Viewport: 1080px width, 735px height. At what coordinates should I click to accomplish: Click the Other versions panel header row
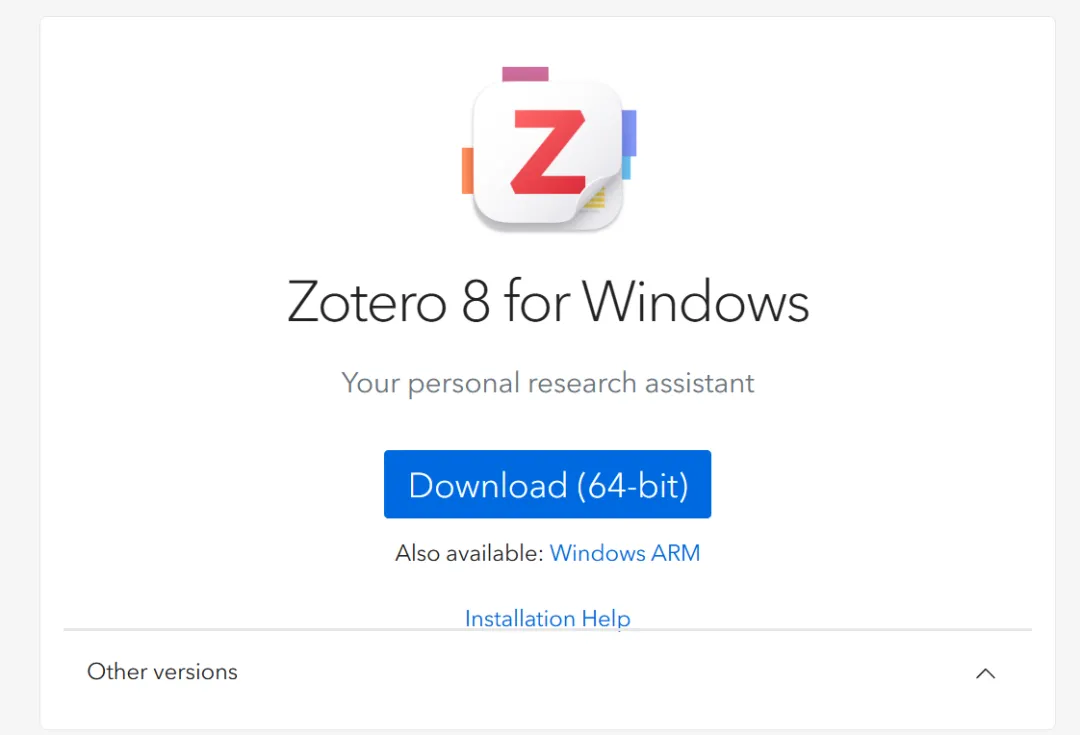click(x=547, y=673)
